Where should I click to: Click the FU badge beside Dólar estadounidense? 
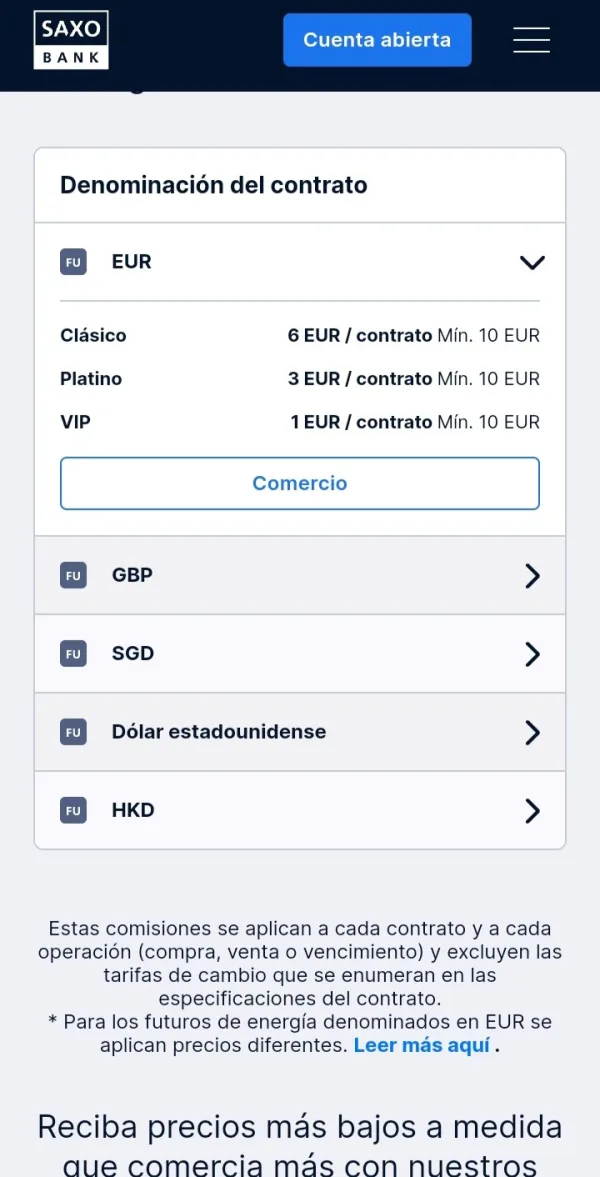coord(73,732)
